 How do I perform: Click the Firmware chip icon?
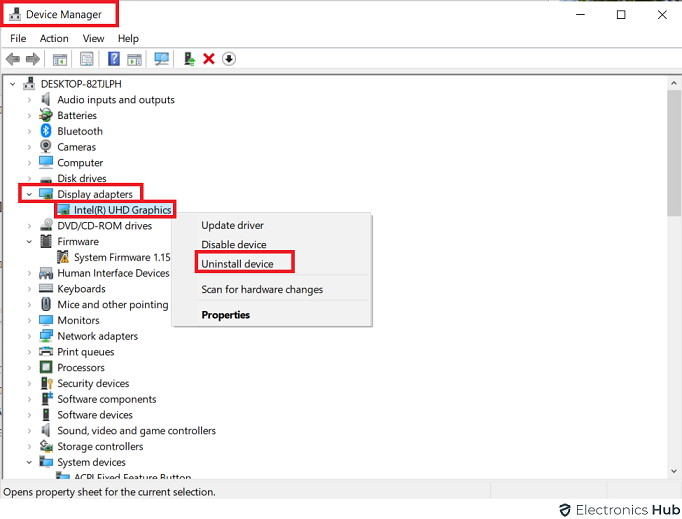[x=46, y=241]
